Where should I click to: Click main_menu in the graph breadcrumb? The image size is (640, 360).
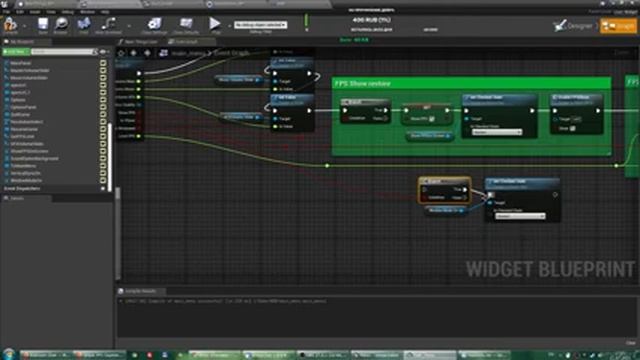click(189, 53)
